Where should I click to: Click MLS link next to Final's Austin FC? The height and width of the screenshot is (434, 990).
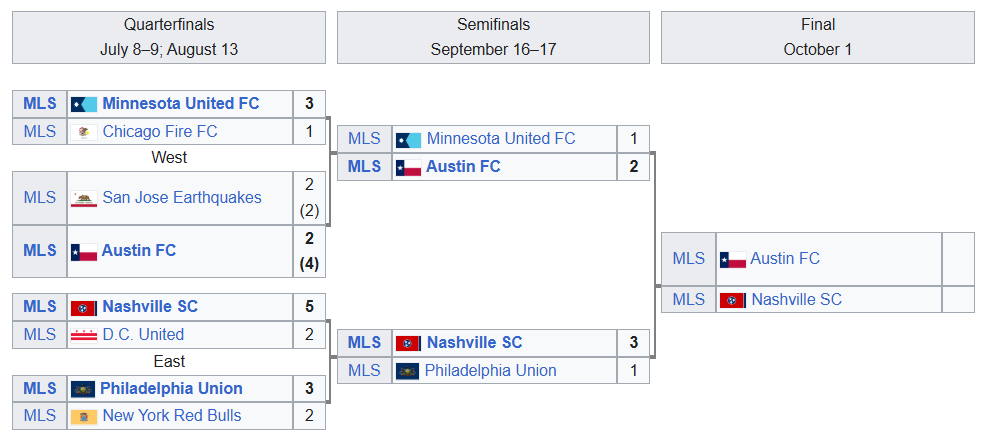point(689,259)
